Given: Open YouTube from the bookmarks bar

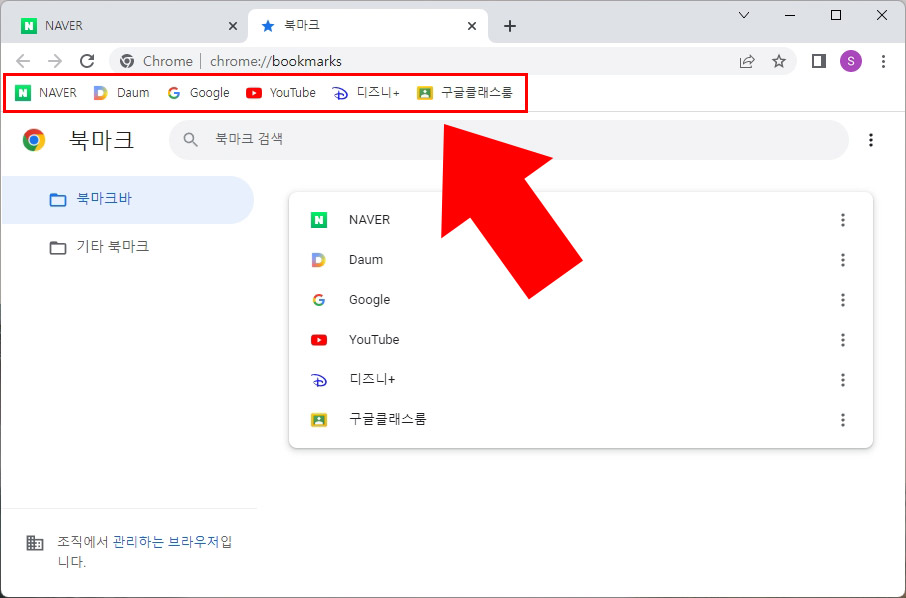Looking at the screenshot, I should [280, 92].
